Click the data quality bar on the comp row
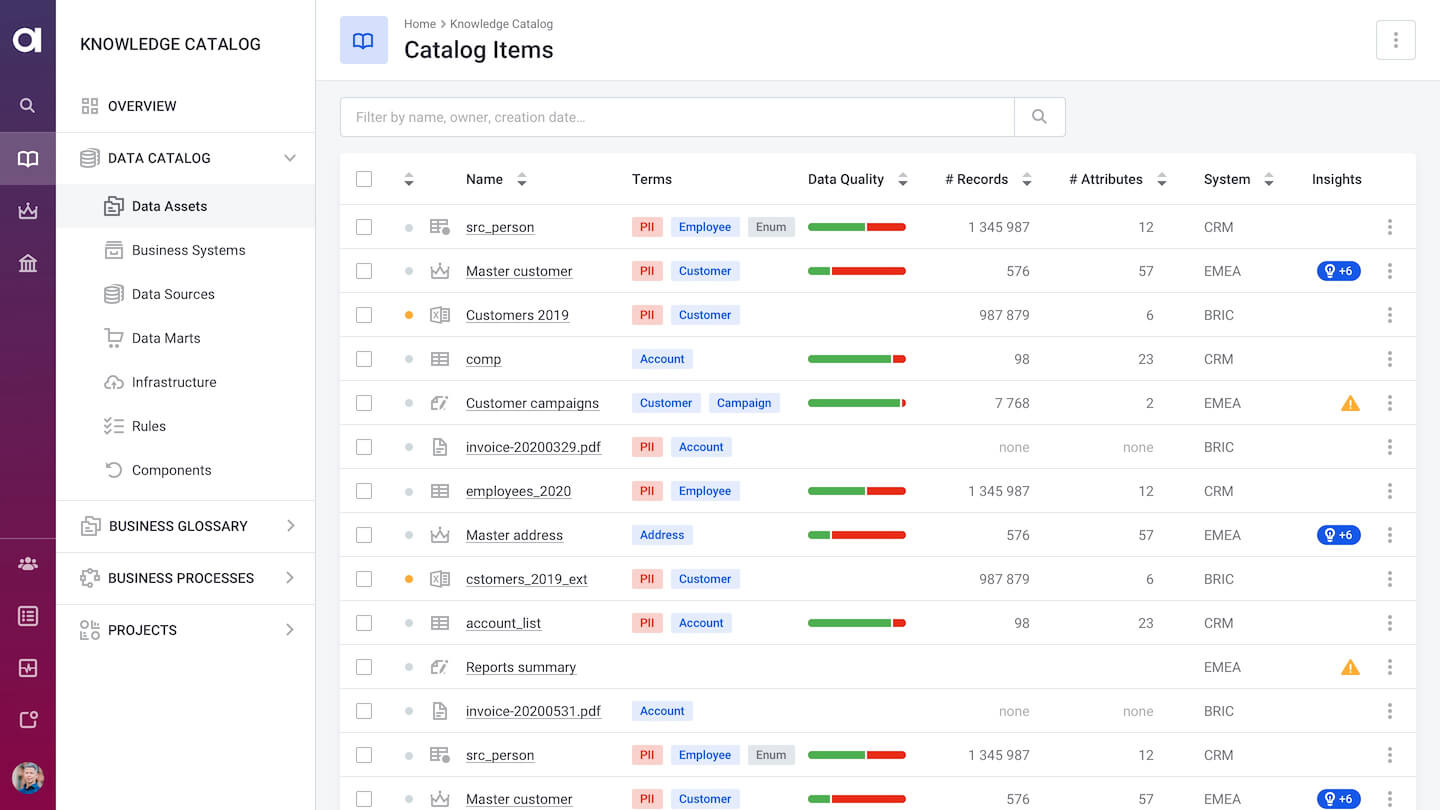 tap(856, 358)
